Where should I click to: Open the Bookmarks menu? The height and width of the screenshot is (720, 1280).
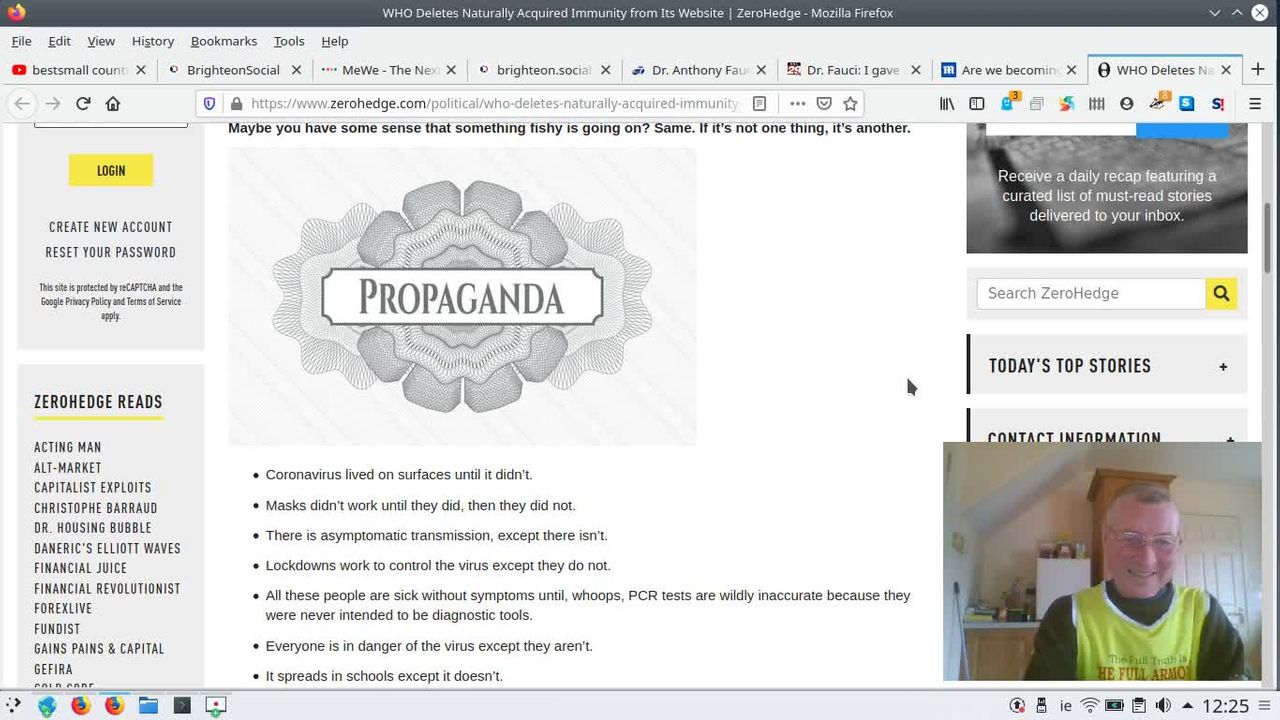tap(223, 41)
